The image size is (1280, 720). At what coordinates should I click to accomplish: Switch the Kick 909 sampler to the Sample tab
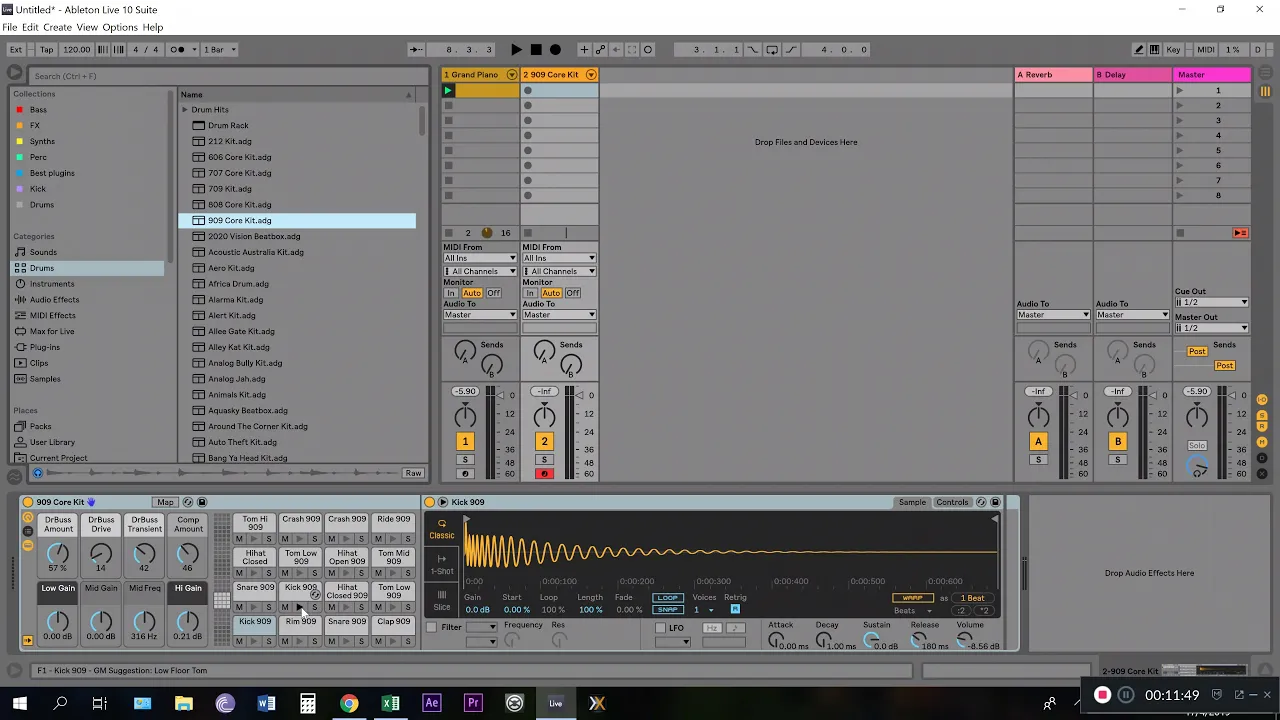tap(912, 502)
